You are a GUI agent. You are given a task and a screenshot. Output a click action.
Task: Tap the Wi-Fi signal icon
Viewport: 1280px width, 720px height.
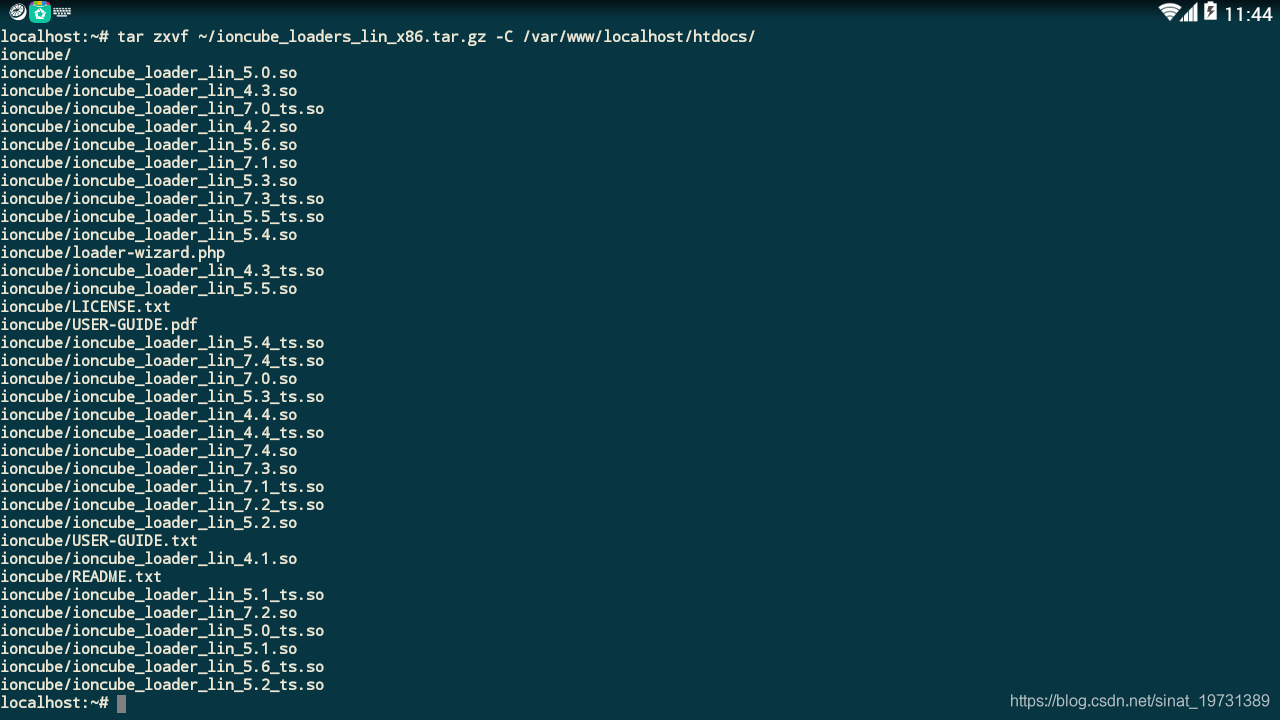[x=1169, y=12]
